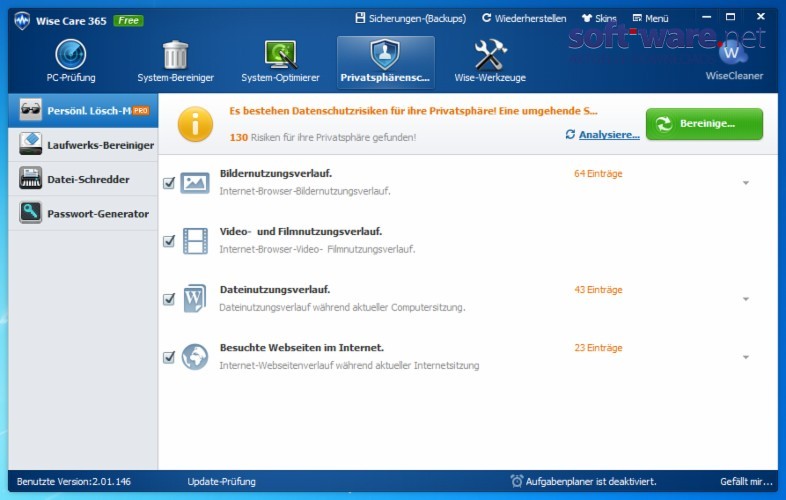The height and width of the screenshot is (500, 786).
Task: Click the Datei-Schredder shredder icon
Action: 31,179
